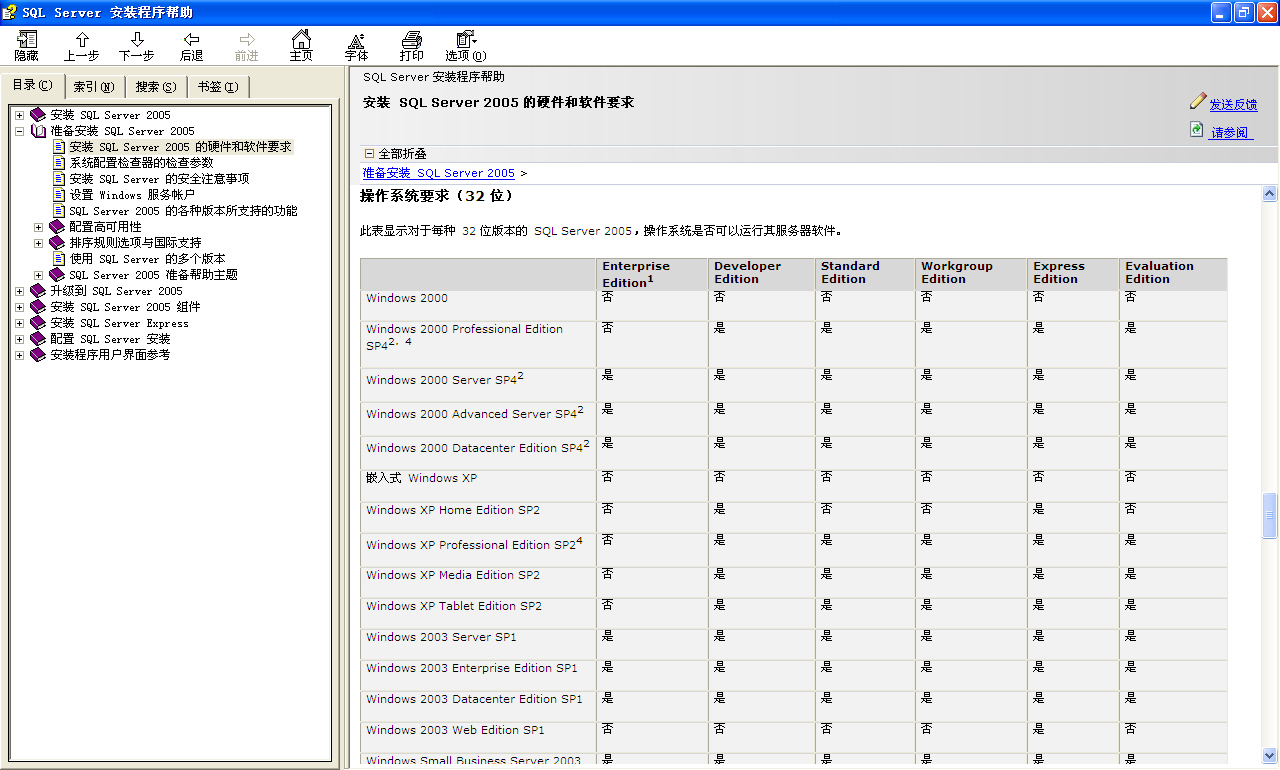Viewport: 1280px width, 770px height.
Task: Click the 请参阅 document icon
Action: tap(1197, 129)
